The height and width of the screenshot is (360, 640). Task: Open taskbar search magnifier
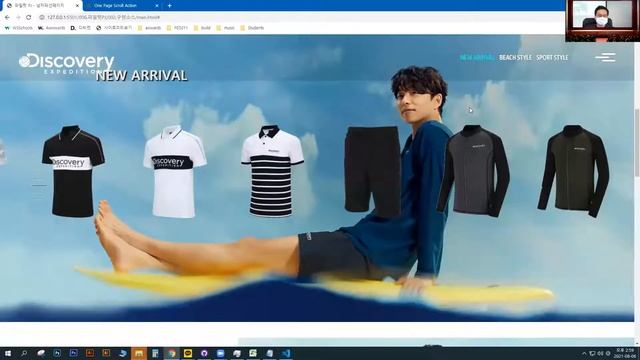click(x=24, y=353)
